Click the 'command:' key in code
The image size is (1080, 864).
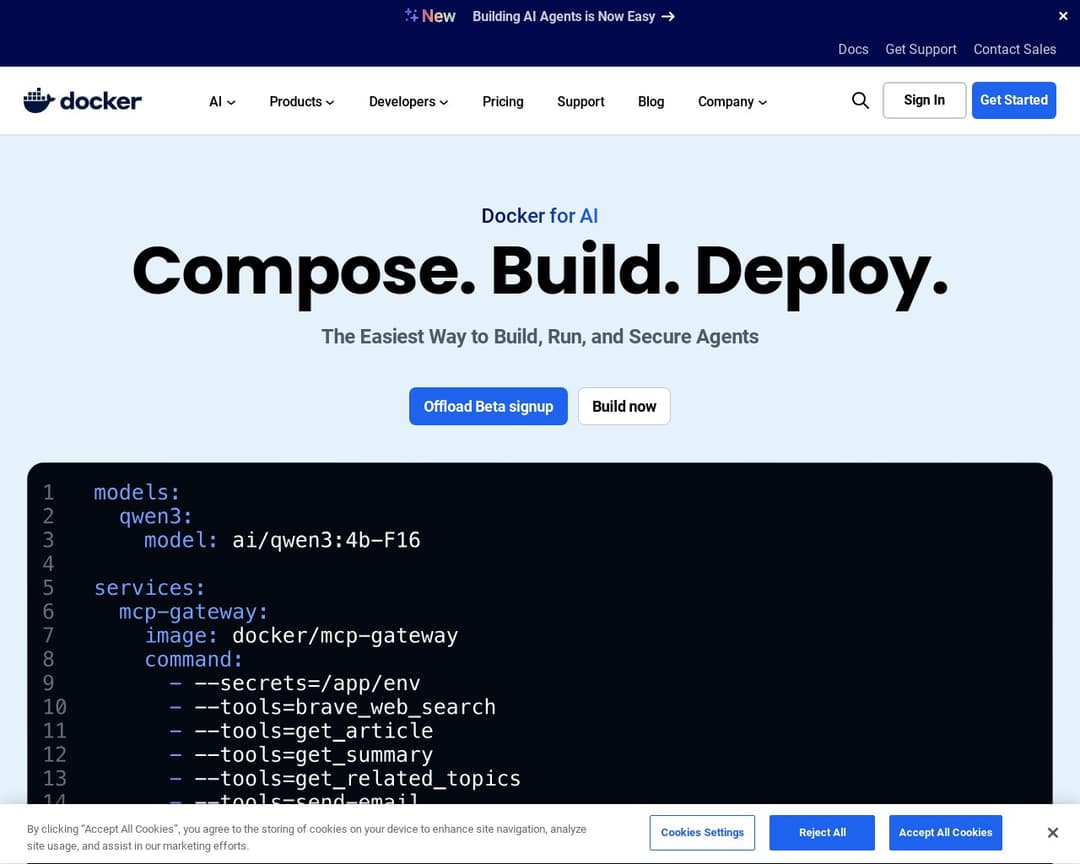(x=194, y=659)
